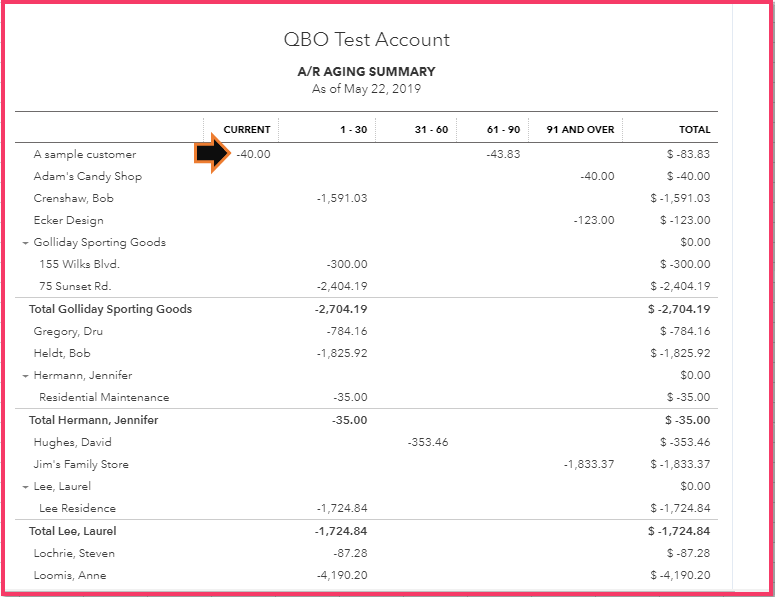Click the 1 - 30 column header

[x=353, y=130]
